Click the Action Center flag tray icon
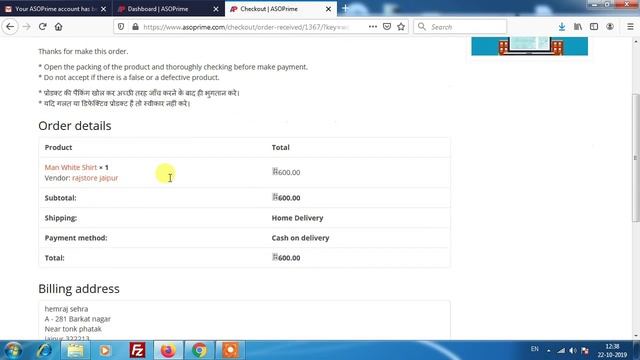Viewport: 640px width, 360px height. (x=585, y=351)
